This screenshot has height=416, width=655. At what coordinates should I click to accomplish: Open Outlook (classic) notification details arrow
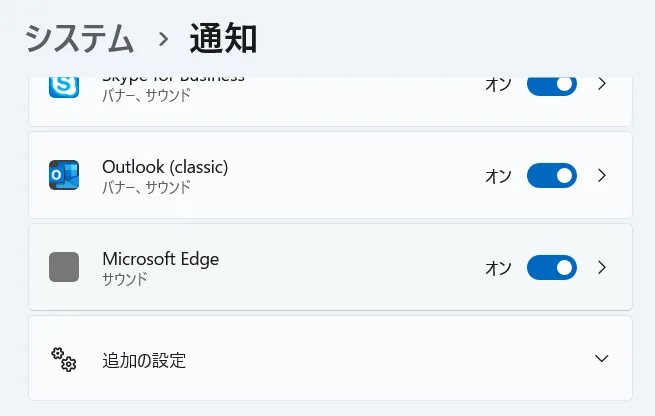602,175
